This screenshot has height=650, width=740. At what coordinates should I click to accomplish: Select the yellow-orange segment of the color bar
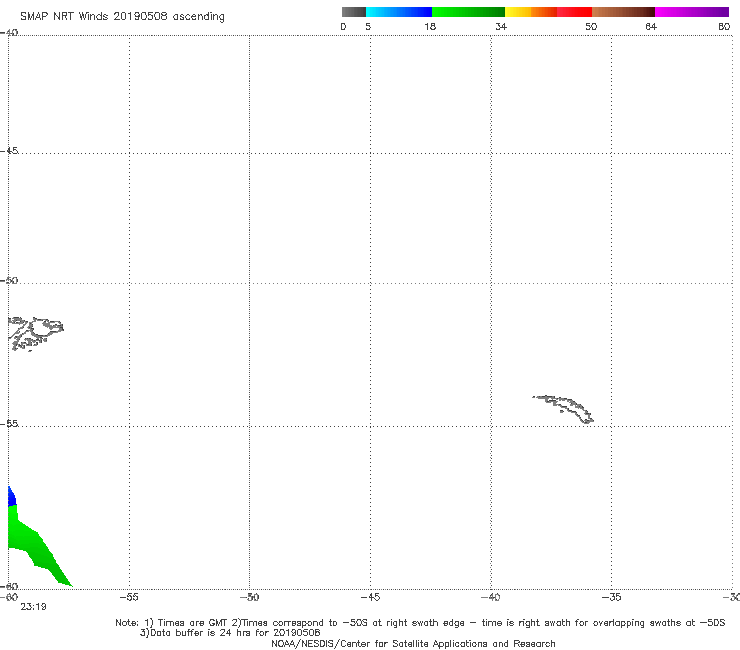530,12
